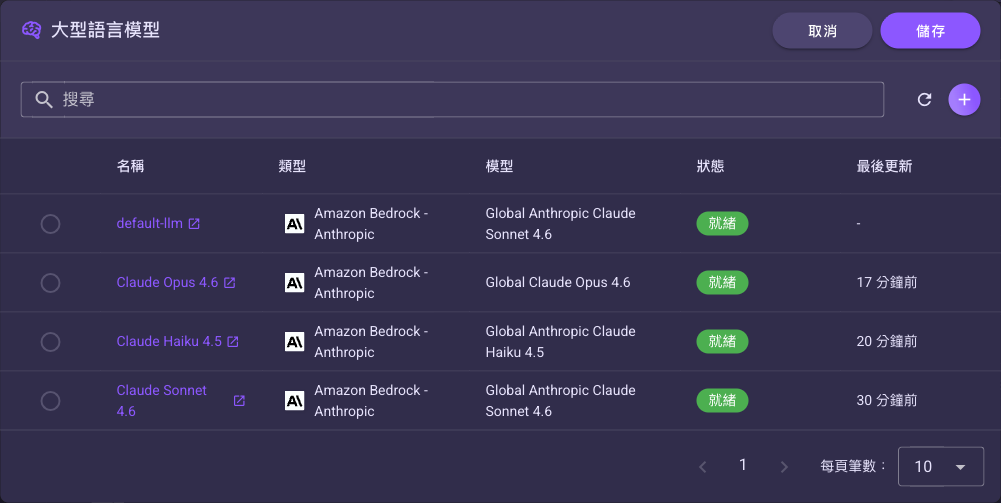The width and height of the screenshot is (1001, 503).
Task: Click 就緒 badge in Claude Sonnet 4.6 row
Action: coord(722,401)
